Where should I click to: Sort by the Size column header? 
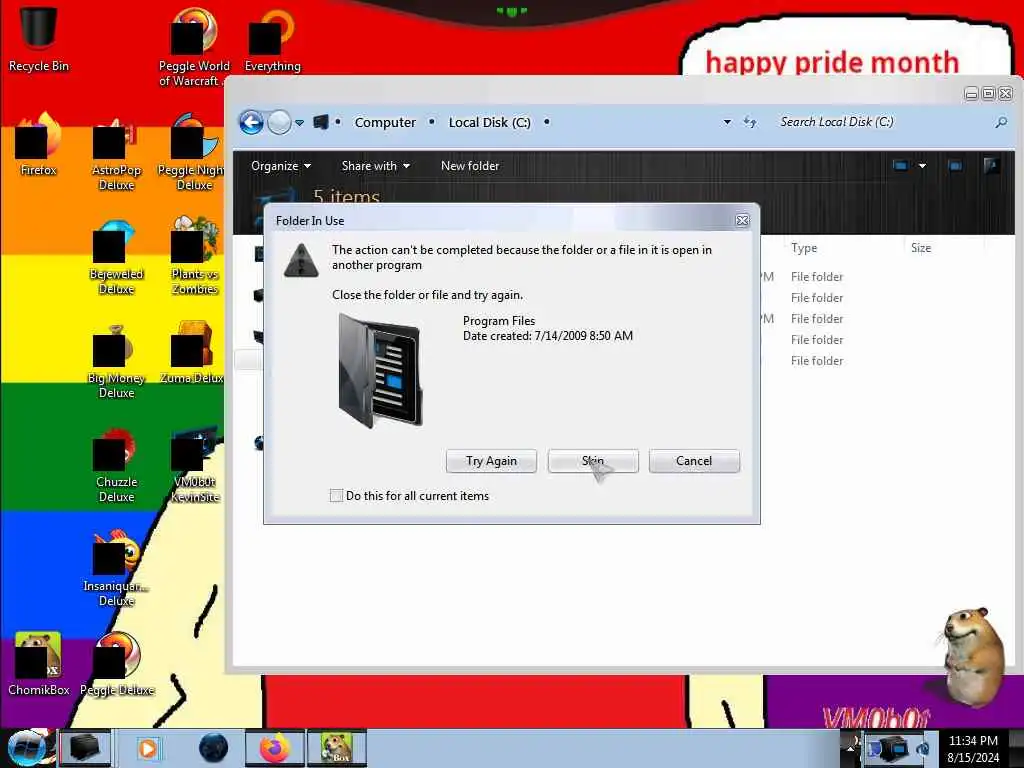tap(921, 248)
